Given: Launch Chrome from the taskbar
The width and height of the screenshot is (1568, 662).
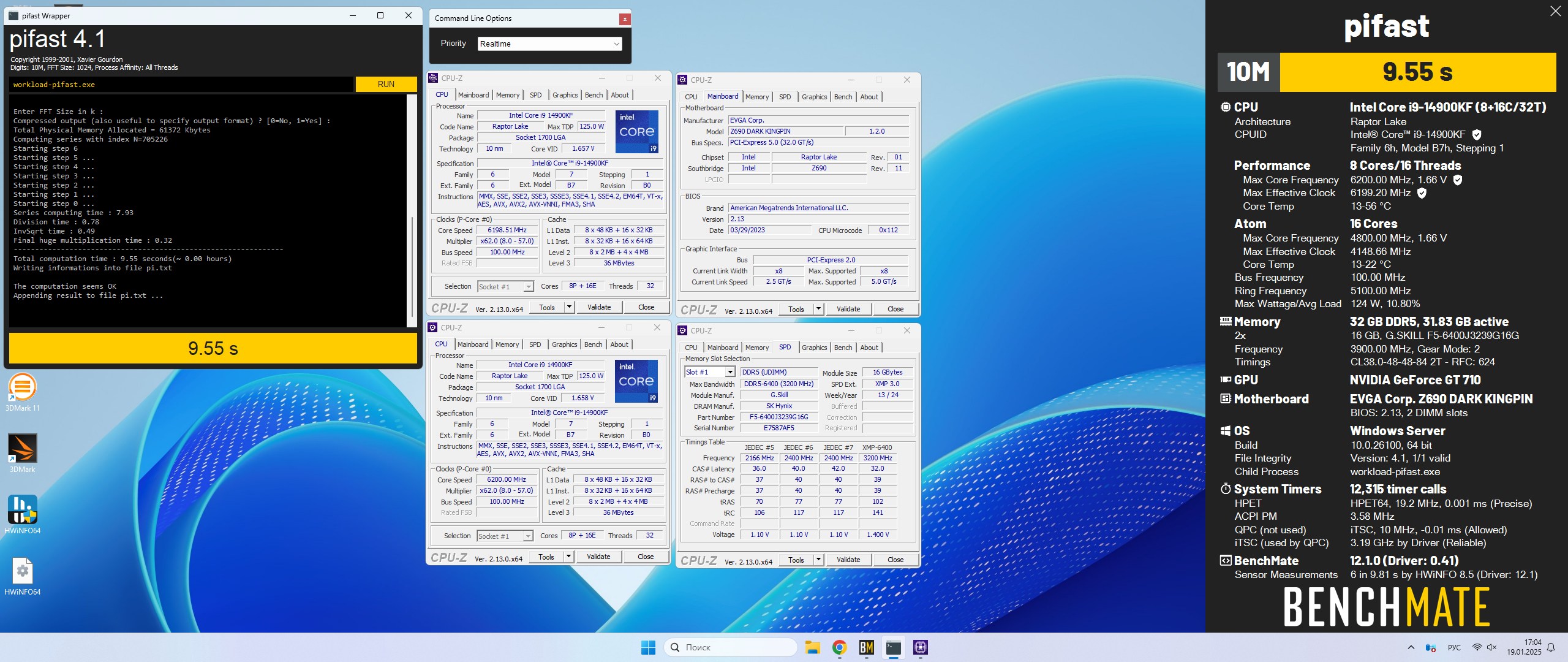Looking at the screenshot, I should (x=839, y=647).
